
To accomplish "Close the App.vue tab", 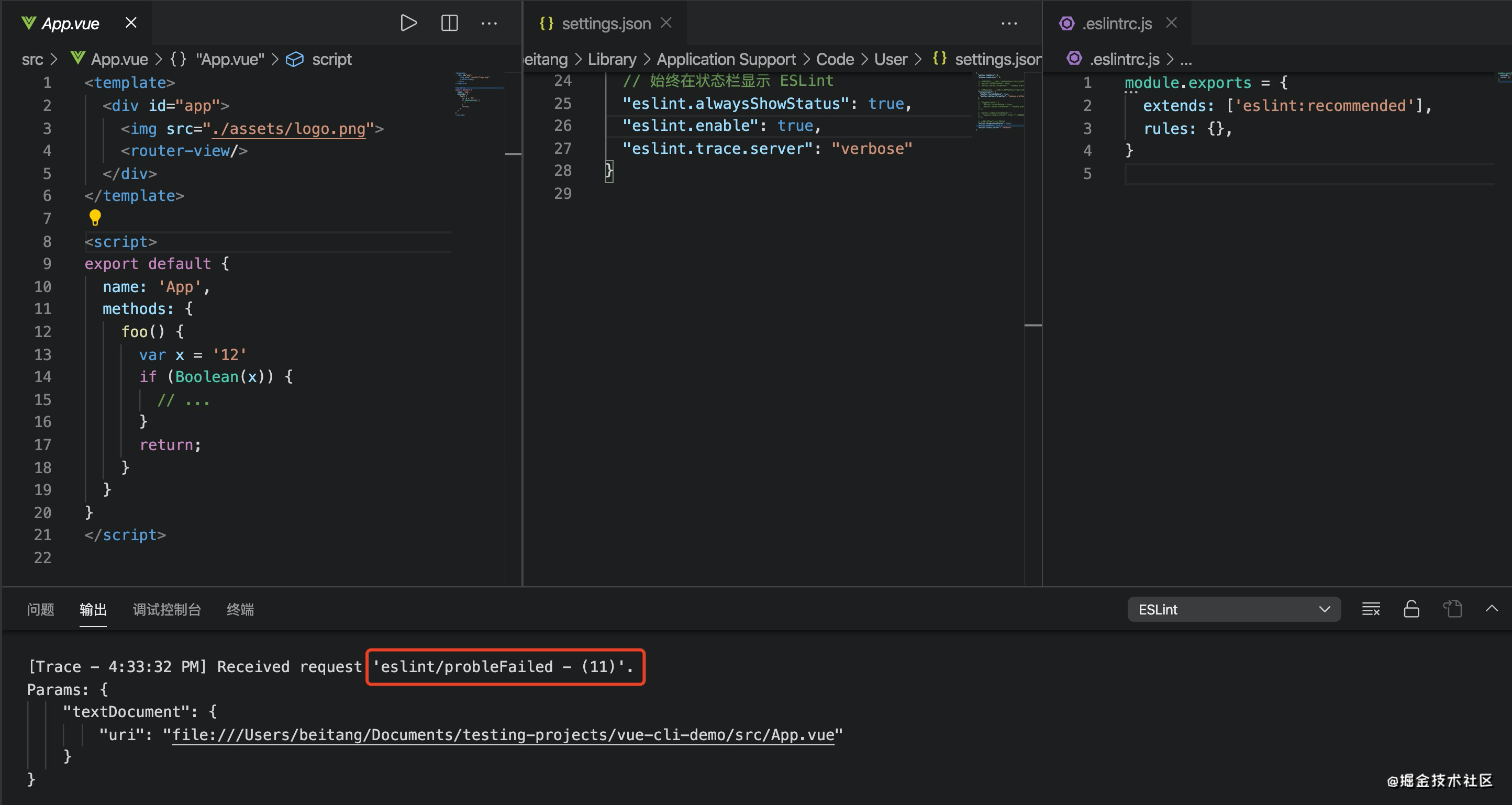I will pos(131,23).
